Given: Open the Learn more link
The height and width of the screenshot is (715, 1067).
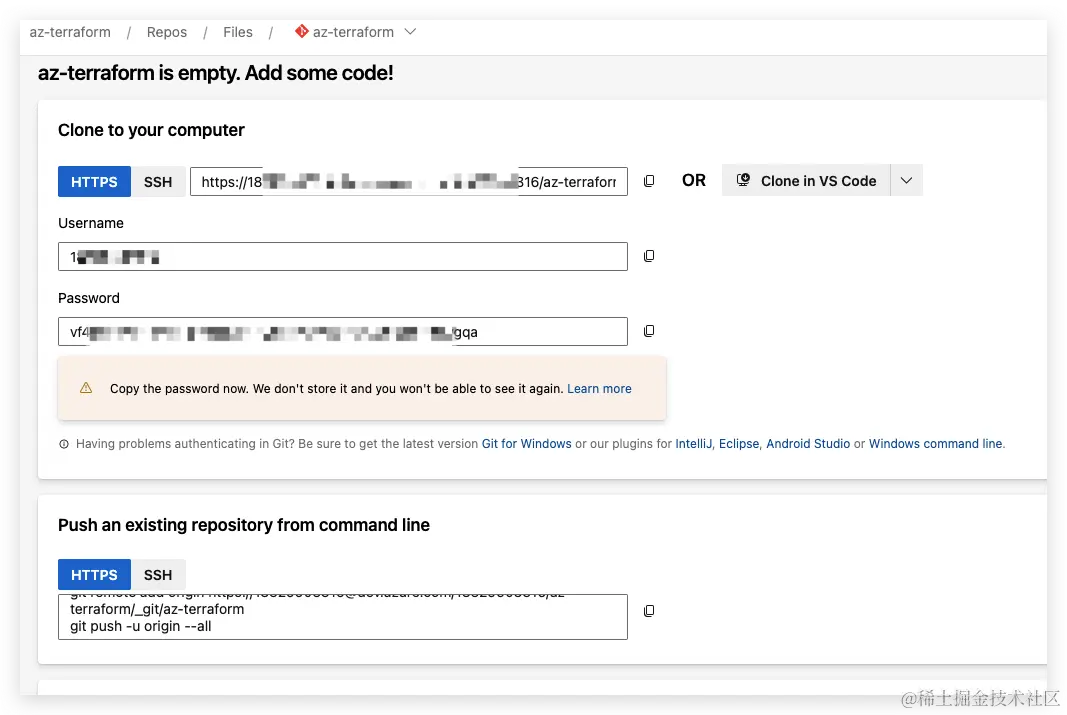Looking at the screenshot, I should 600,388.
